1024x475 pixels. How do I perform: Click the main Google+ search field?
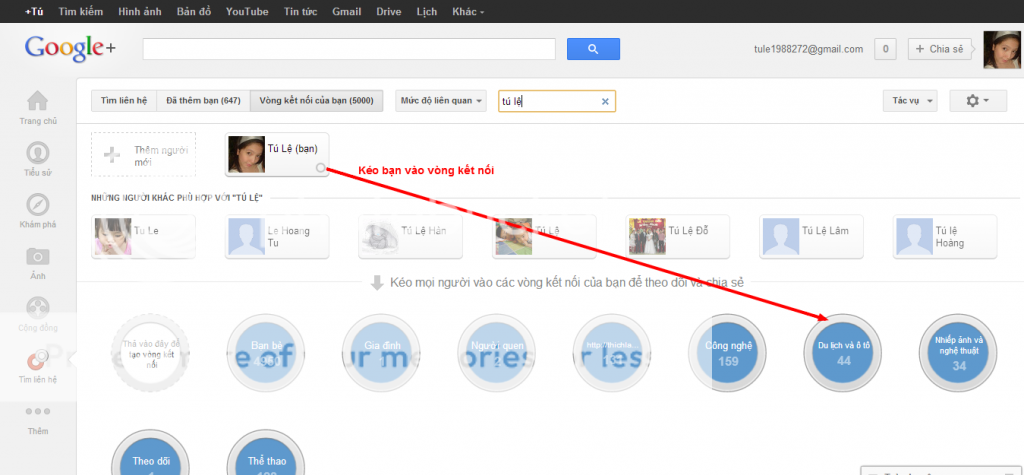349,49
